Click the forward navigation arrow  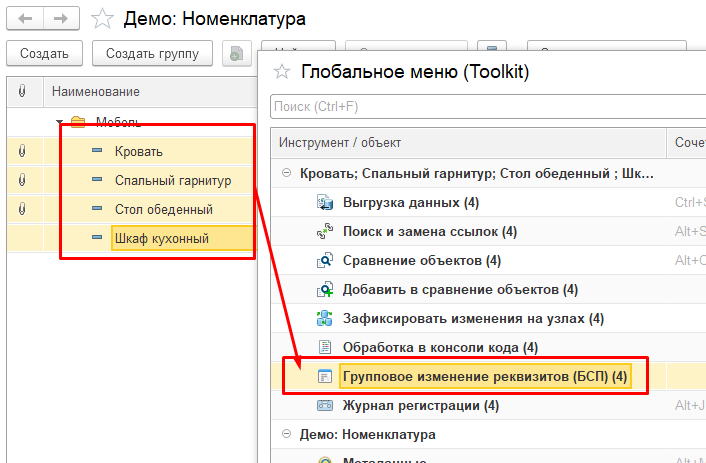tap(60, 18)
